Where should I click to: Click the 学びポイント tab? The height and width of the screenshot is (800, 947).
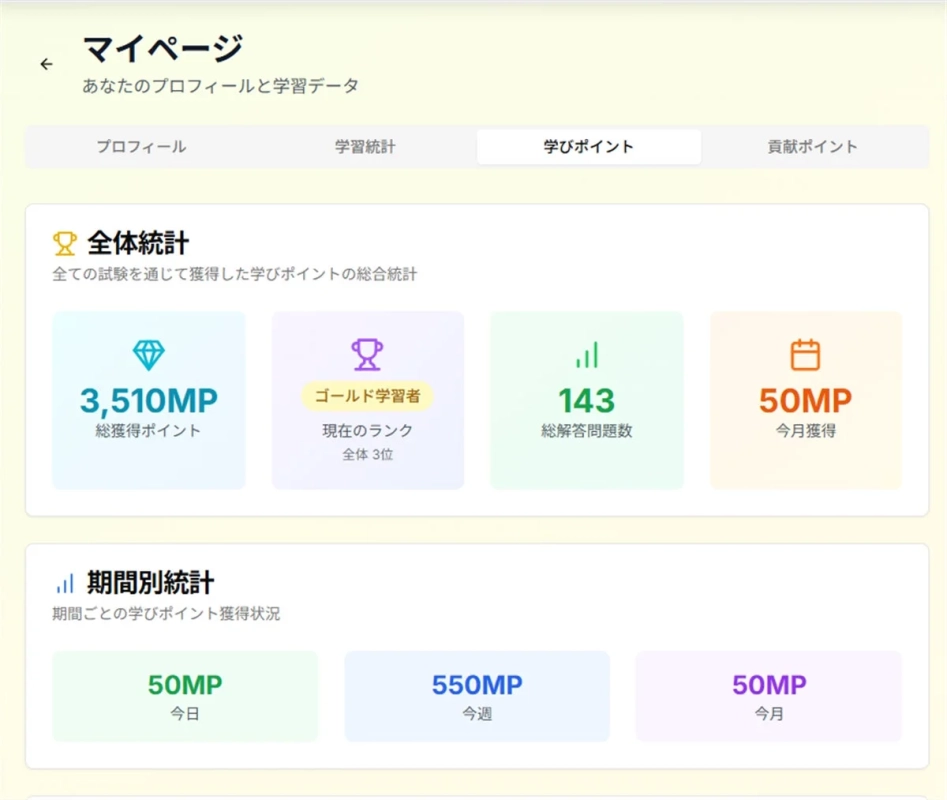(589, 146)
